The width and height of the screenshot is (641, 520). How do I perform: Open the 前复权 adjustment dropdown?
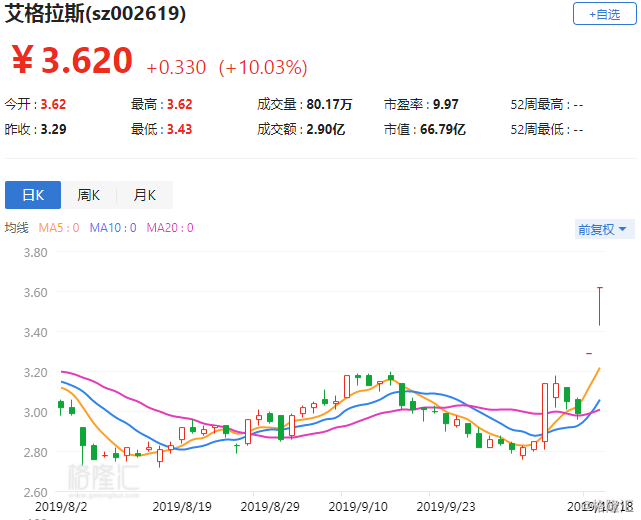[604, 229]
